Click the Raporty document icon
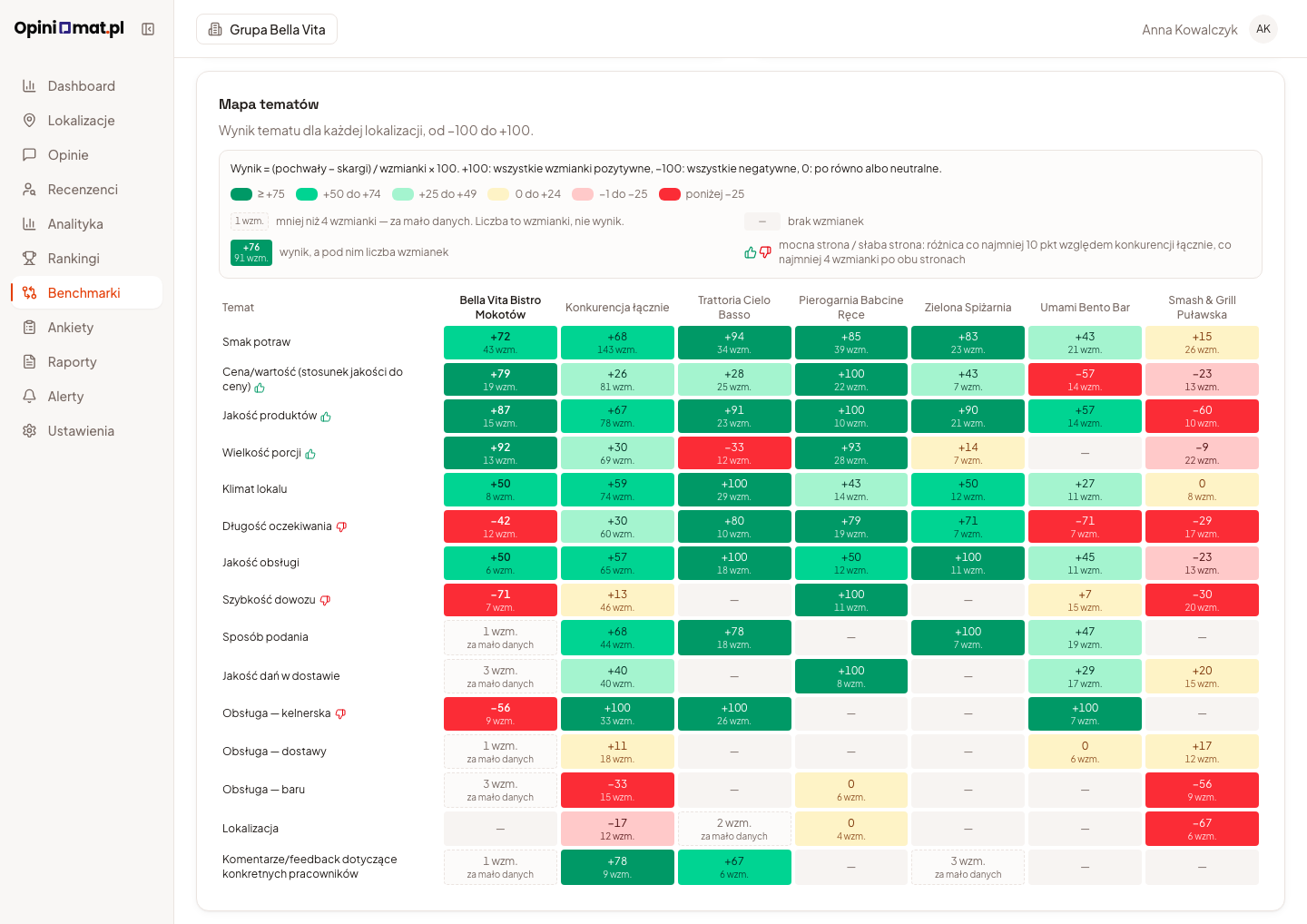 click(29, 361)
